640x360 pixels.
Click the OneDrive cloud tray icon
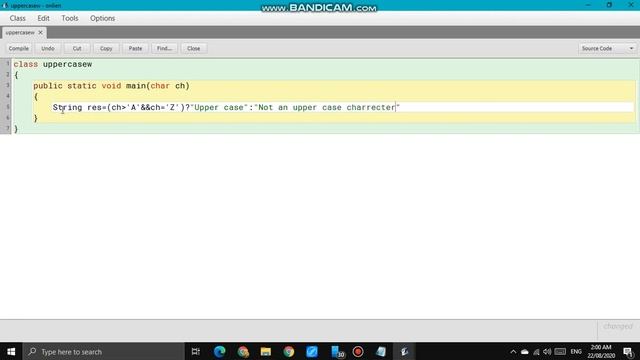[x=524, y=352]
